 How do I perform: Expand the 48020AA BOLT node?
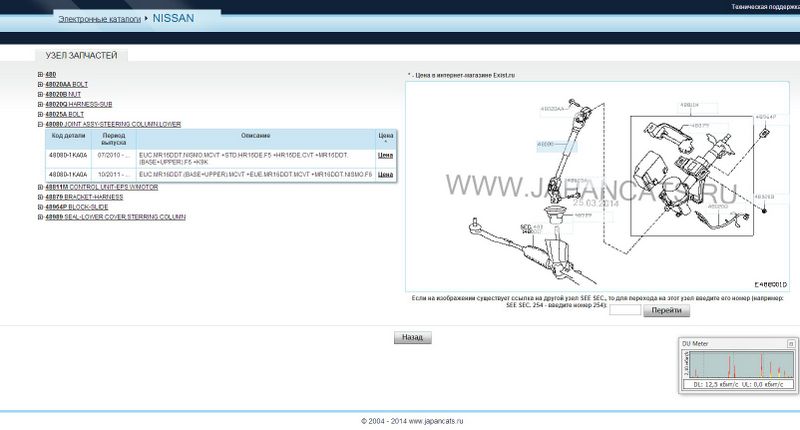click(40, 84)
